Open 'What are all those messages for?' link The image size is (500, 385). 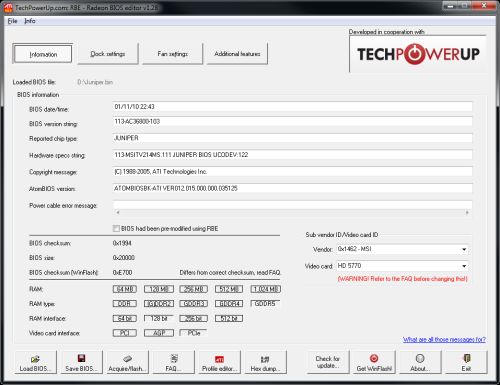tap(444, 339)
